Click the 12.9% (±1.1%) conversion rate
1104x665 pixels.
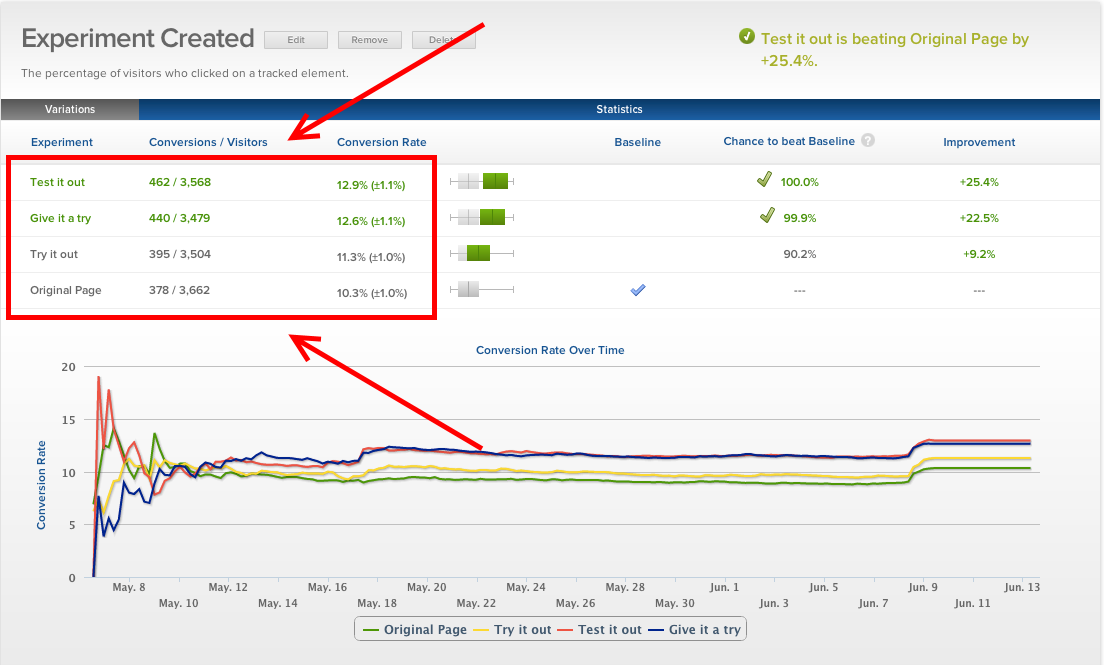click(371, 185)
